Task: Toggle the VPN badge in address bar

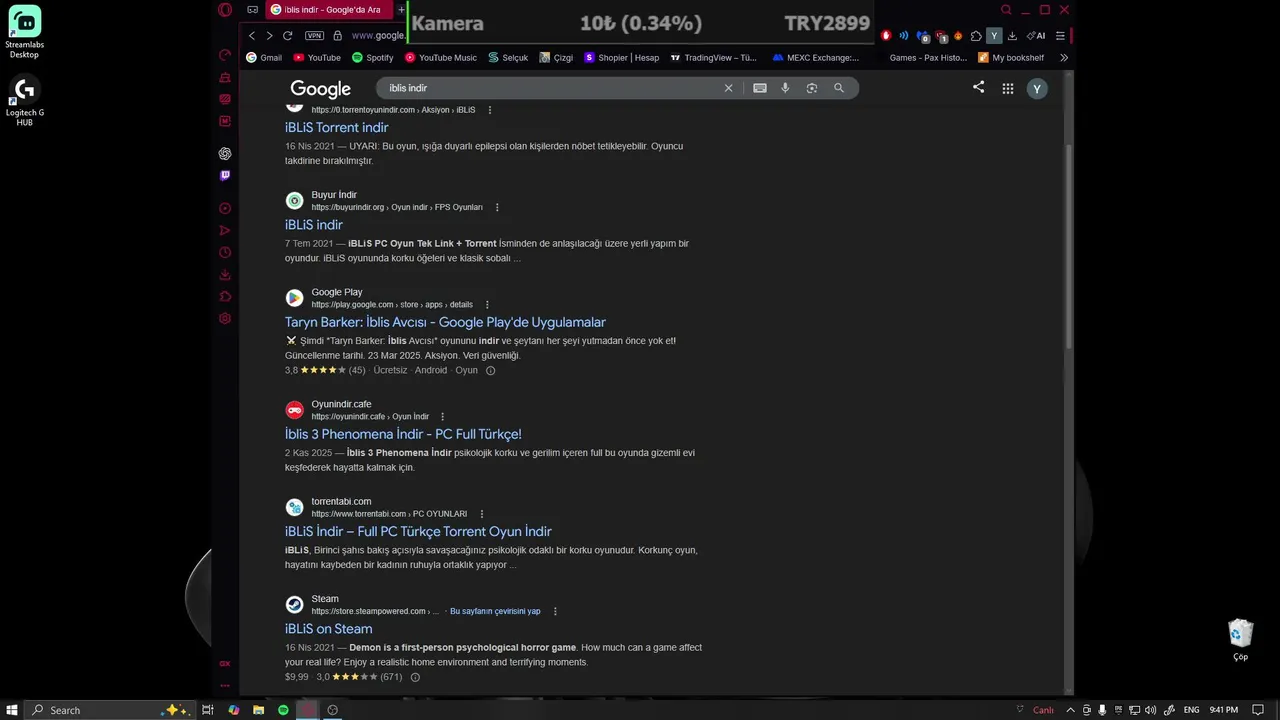Action: [314, 36]
